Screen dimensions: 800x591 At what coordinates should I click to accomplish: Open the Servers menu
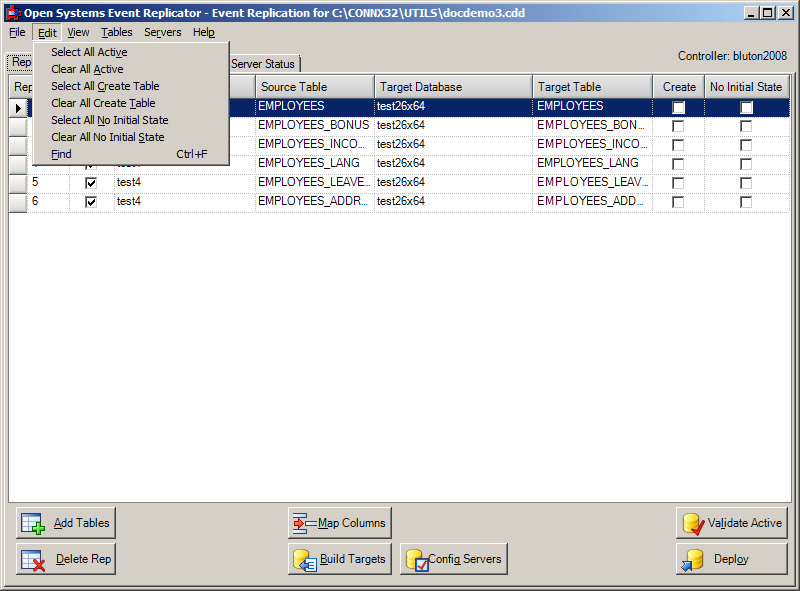pyautogui.click(x=162, y=32)
